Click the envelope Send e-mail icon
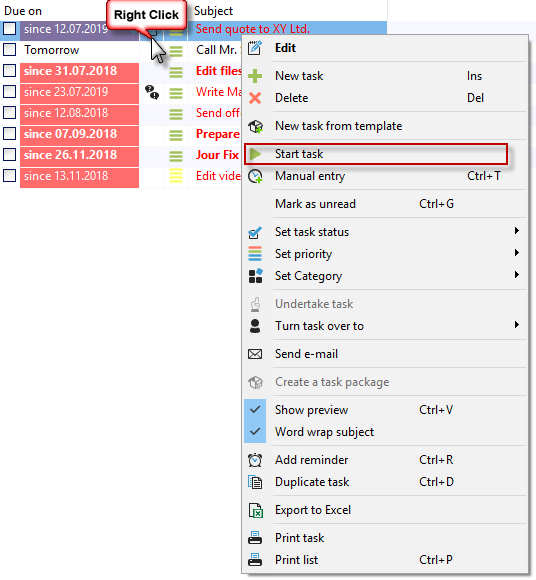 255,354
